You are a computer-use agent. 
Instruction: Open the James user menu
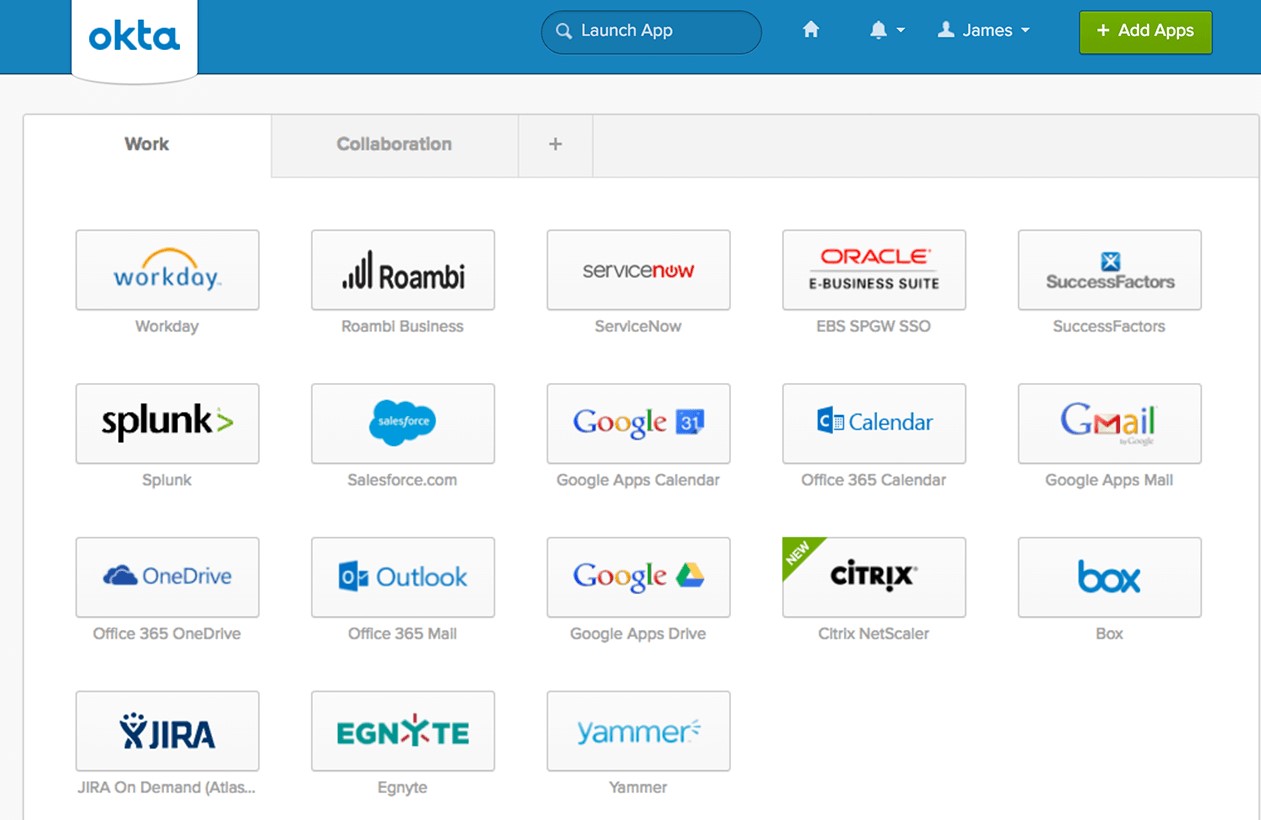coord(984,31)
